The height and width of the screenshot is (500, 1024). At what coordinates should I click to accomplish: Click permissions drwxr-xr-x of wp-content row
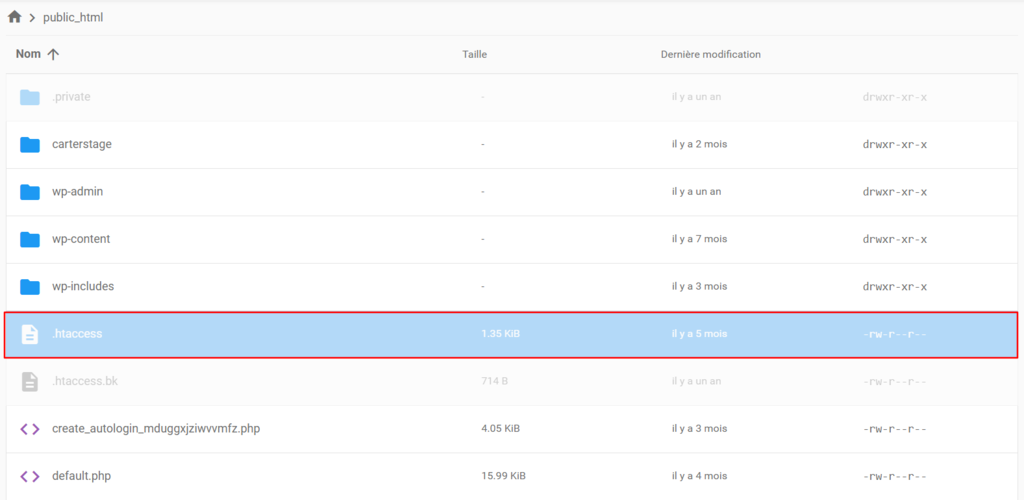pos(895,240)
